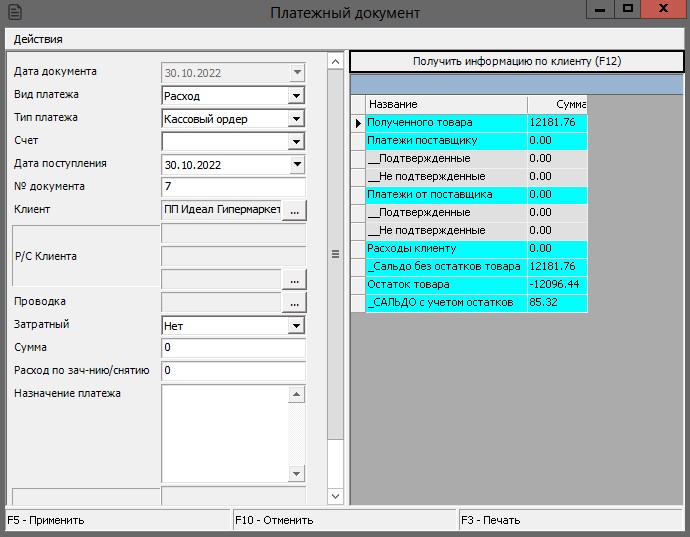Expand the Вид платежа dropdown
The height and width of the screenshot is (537, 690).
295,96
